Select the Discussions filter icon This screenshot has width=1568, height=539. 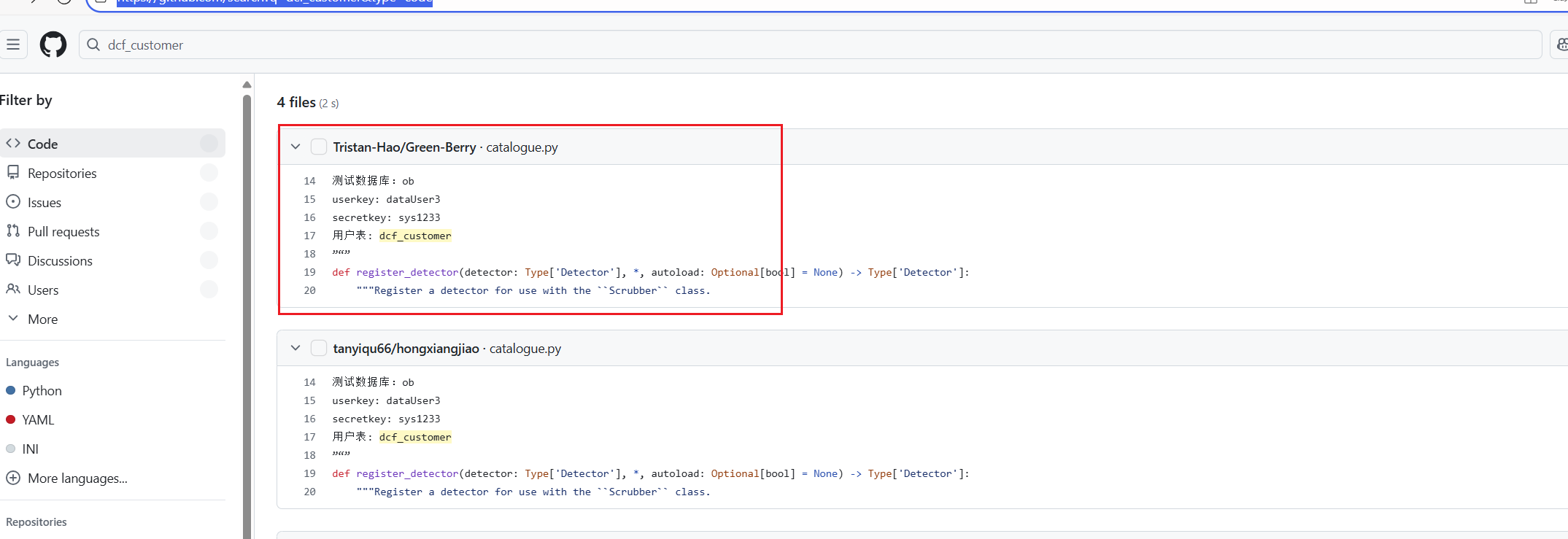(13, 260)
